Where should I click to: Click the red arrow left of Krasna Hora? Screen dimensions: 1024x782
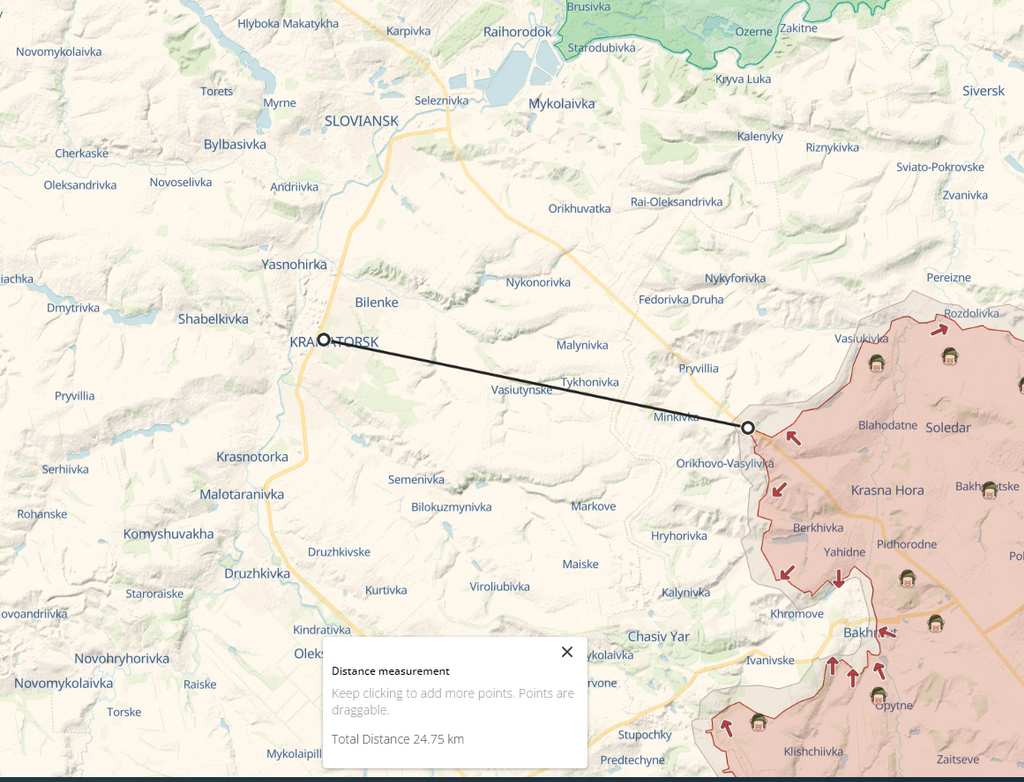click(779, 489)
